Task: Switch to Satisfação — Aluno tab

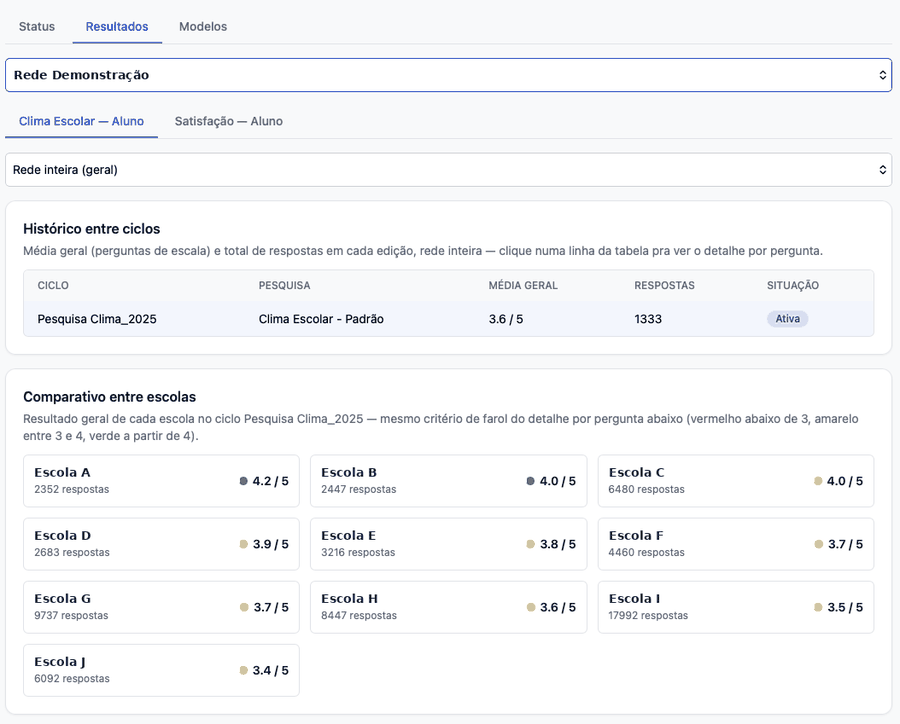Action: tap(229, 121)
